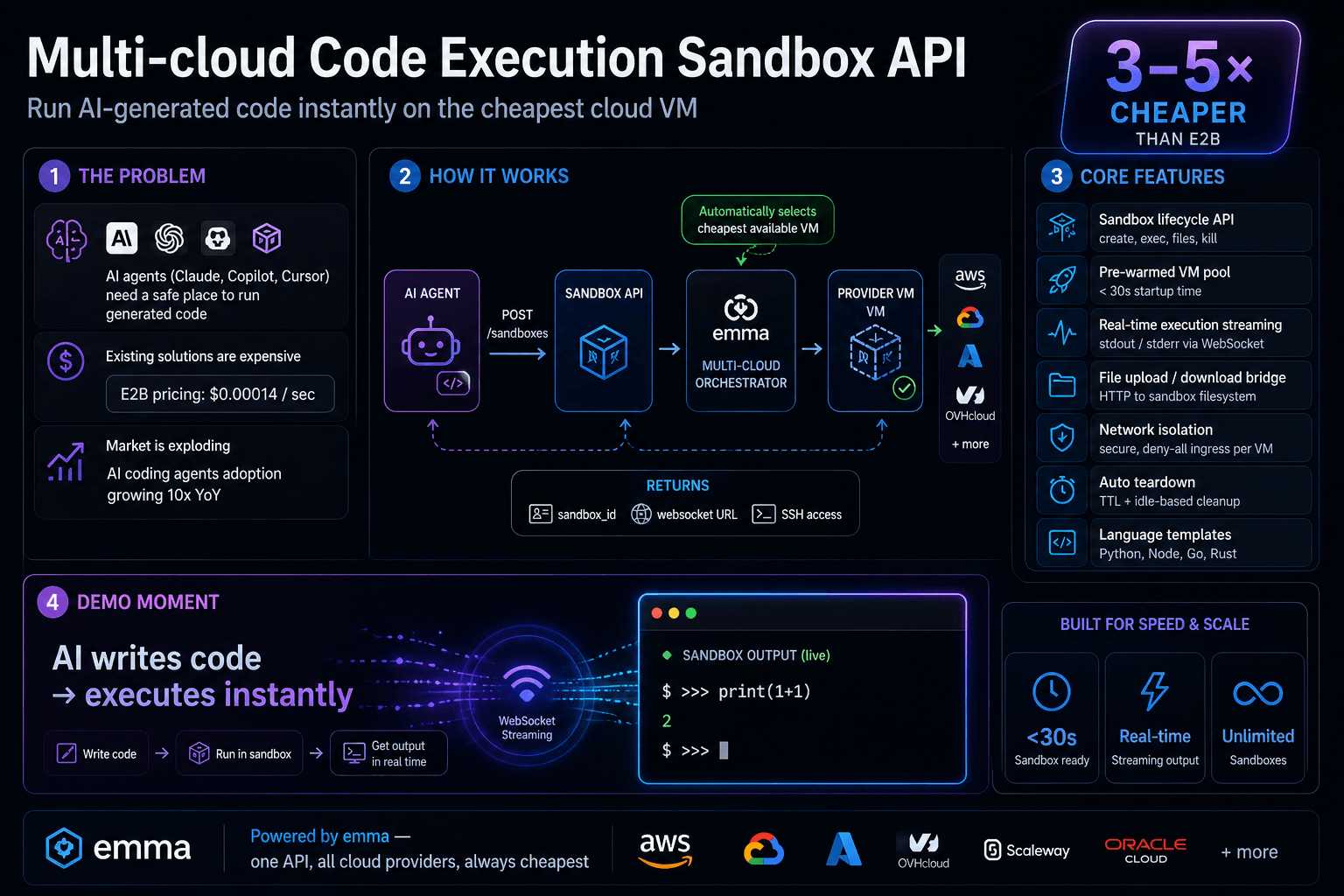Click the Run in sandbox step button
1344x896 pixels.
coord(240,752)
